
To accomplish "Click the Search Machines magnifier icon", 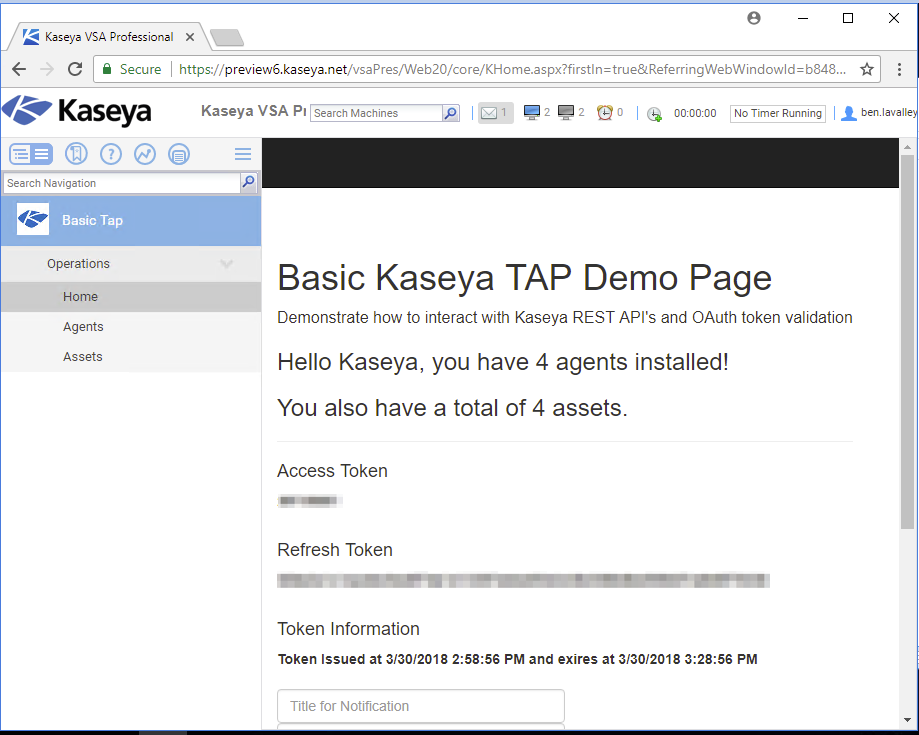I will 451,113.
